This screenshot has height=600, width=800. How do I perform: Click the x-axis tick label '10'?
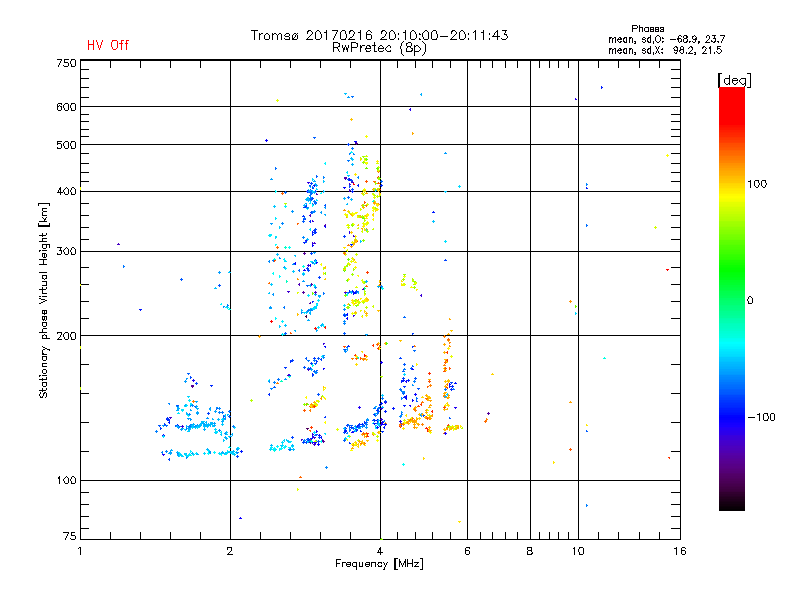tap(578, 551)
